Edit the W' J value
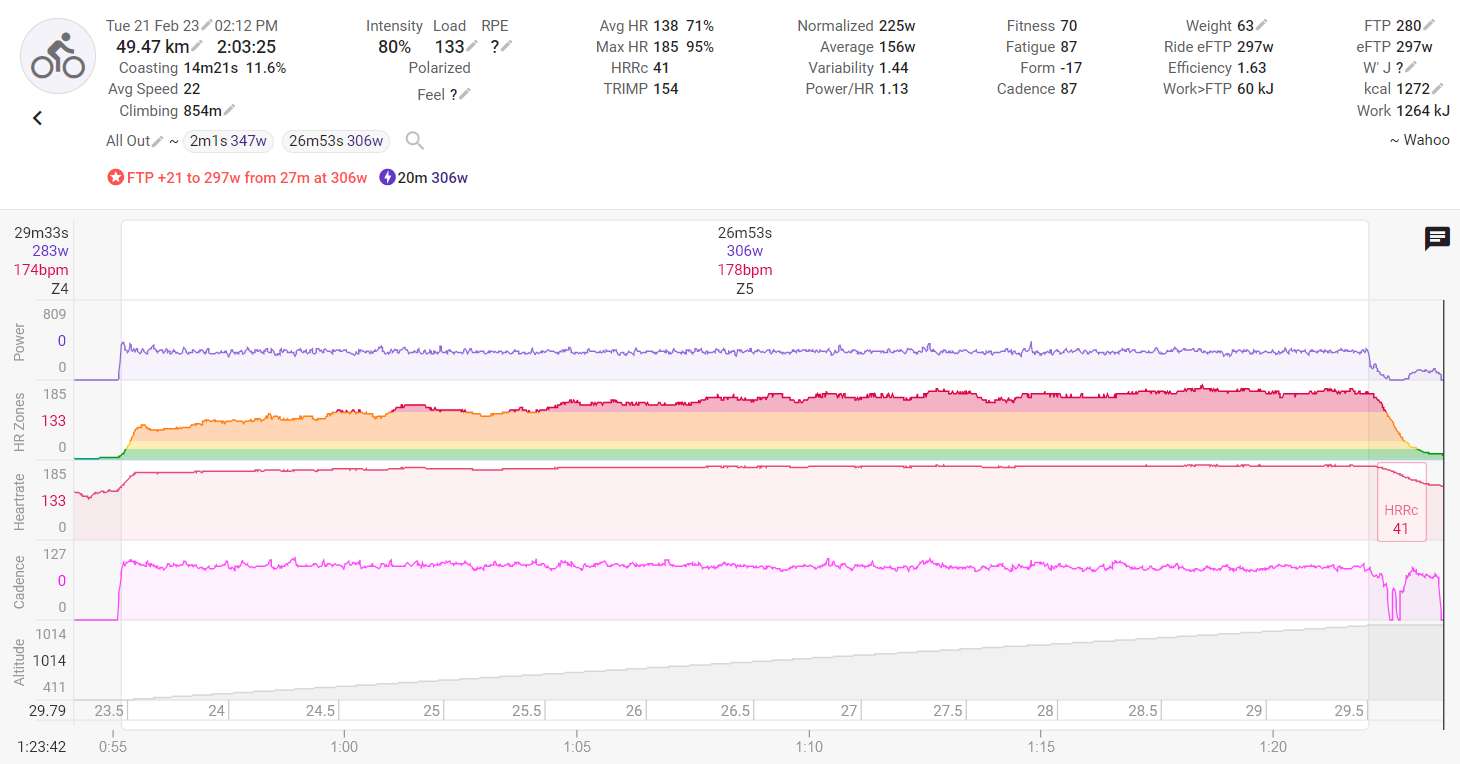 (1410, 68)
